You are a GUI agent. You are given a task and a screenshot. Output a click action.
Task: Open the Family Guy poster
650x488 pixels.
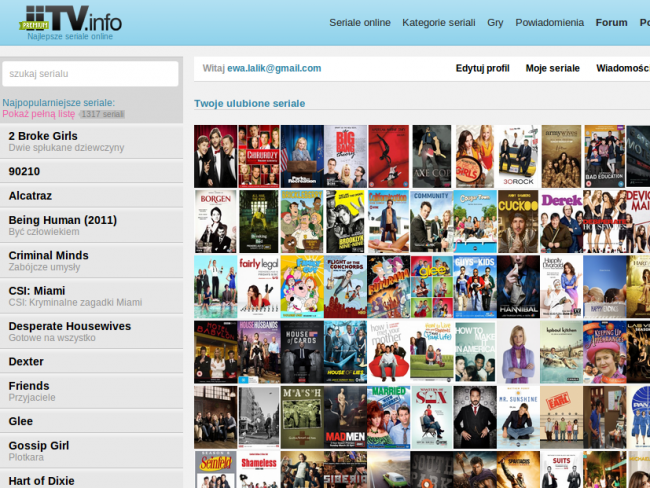point(302,287)
